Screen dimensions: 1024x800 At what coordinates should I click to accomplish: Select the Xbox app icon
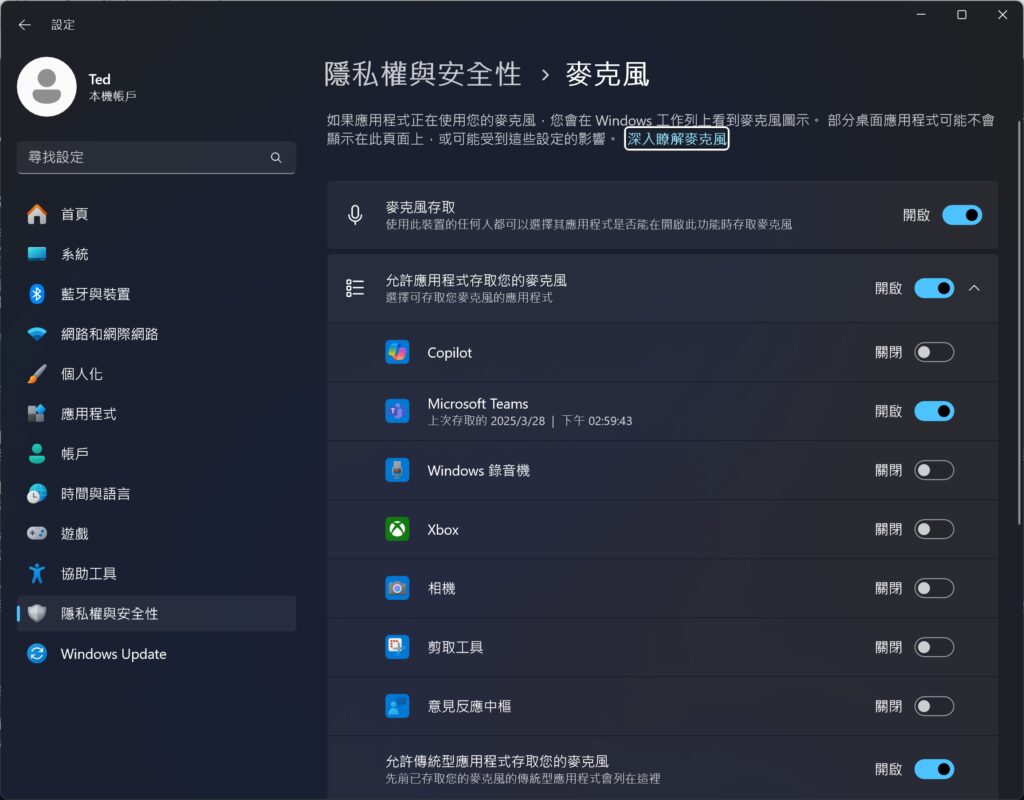(x=397, y=529)
